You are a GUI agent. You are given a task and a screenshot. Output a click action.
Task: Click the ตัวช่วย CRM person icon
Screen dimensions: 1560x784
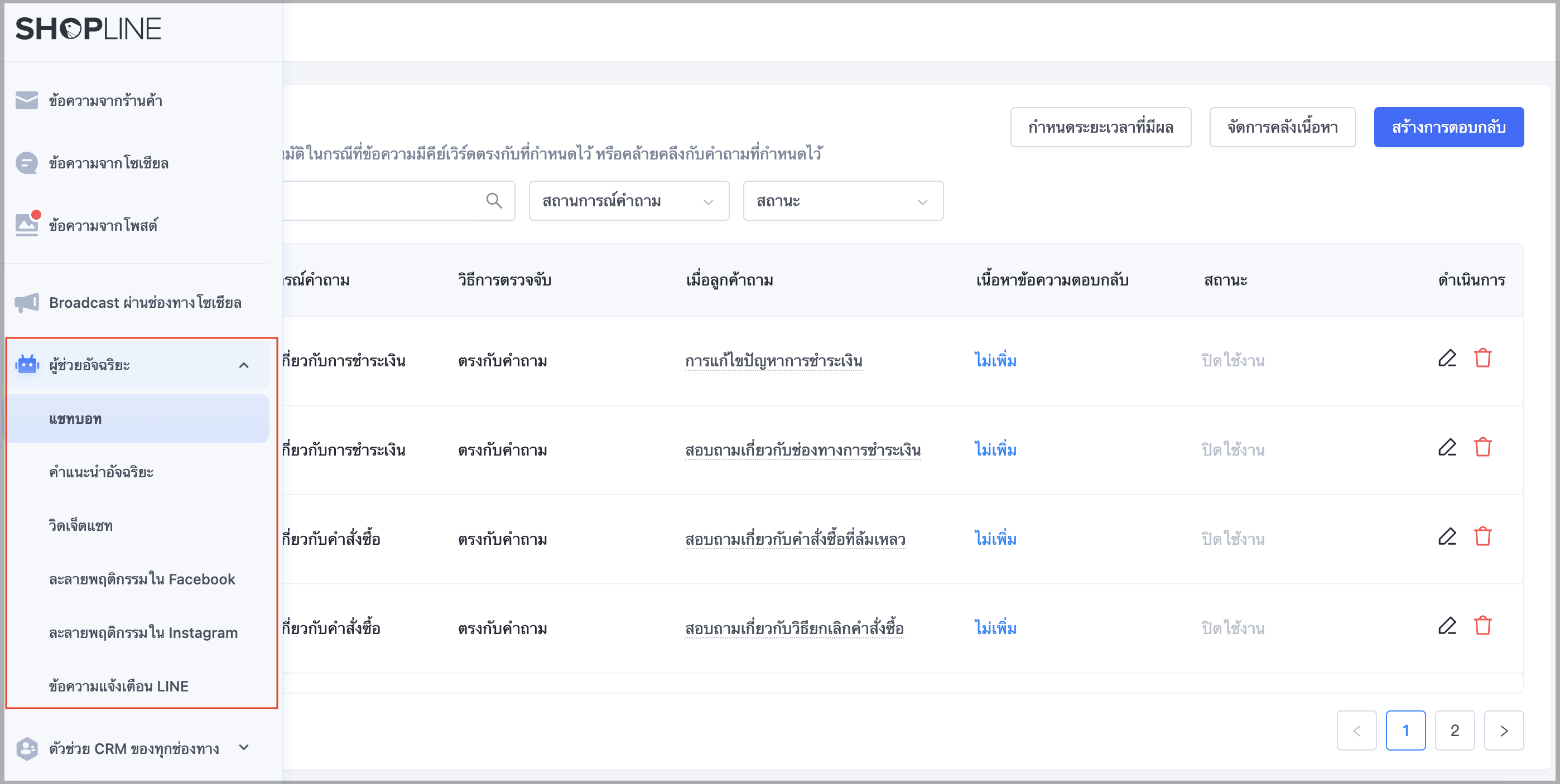[x=27, y=748]
